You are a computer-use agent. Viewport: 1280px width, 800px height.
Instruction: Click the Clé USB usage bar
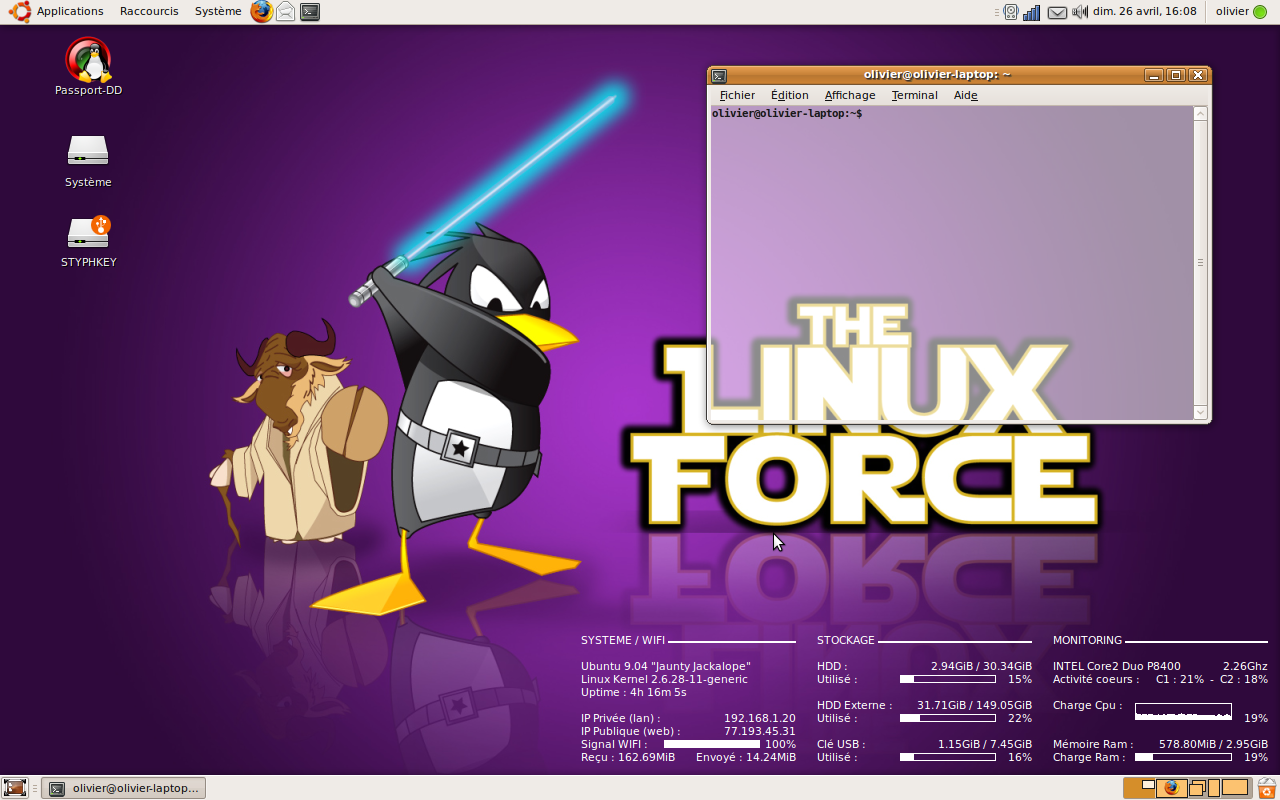pos(948,757)
